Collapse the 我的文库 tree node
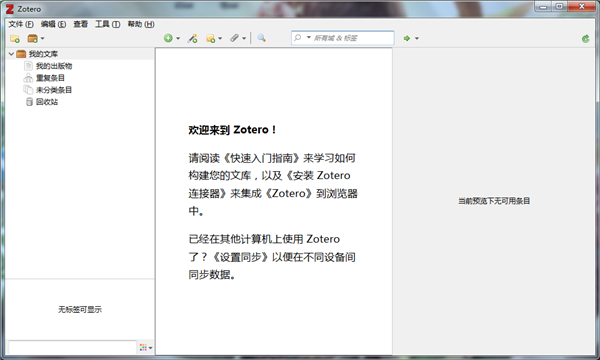Screen dimensions: 600x360 (x=11, y=54)
